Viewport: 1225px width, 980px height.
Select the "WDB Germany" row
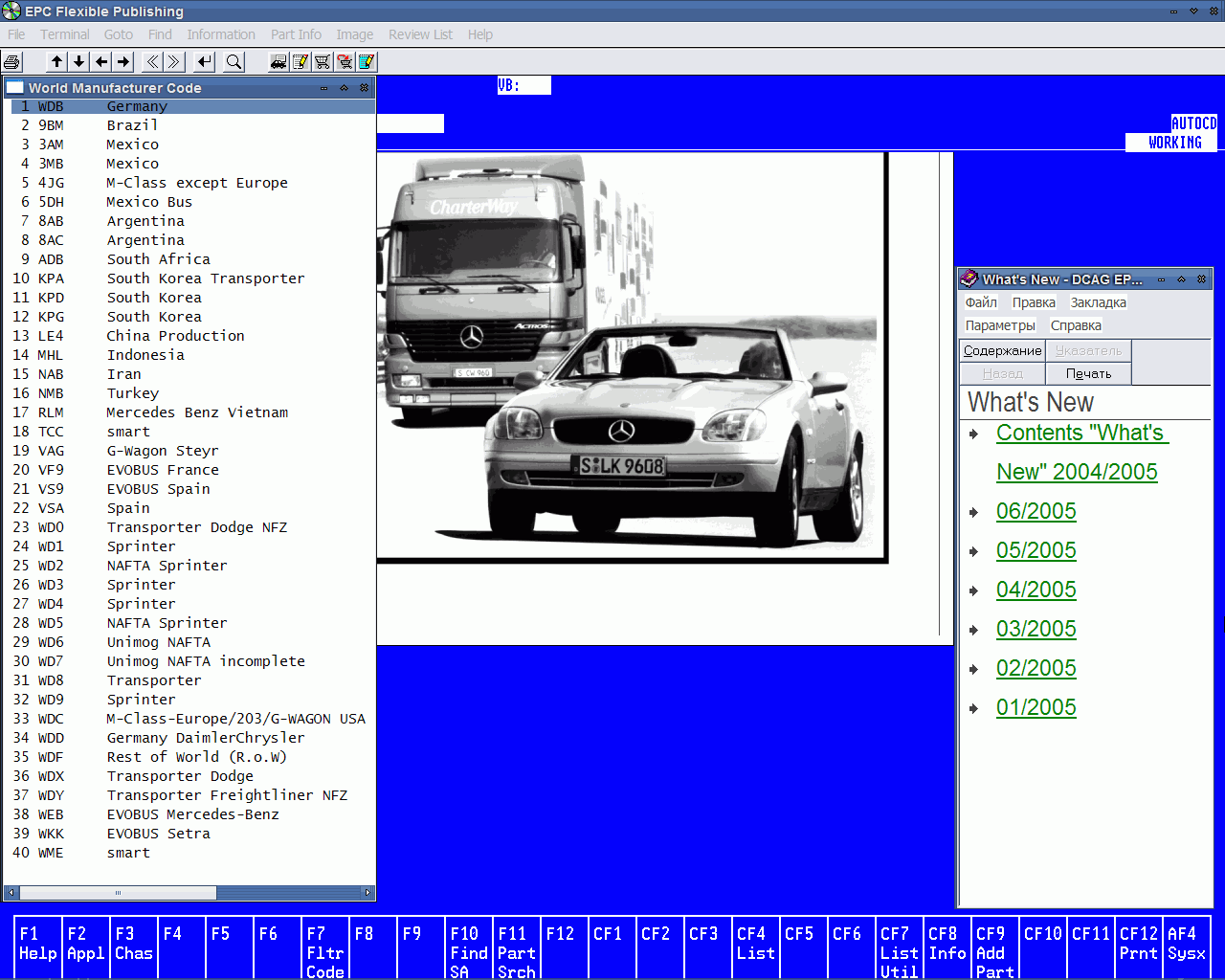pyautogui.click(x=192, y=106)
